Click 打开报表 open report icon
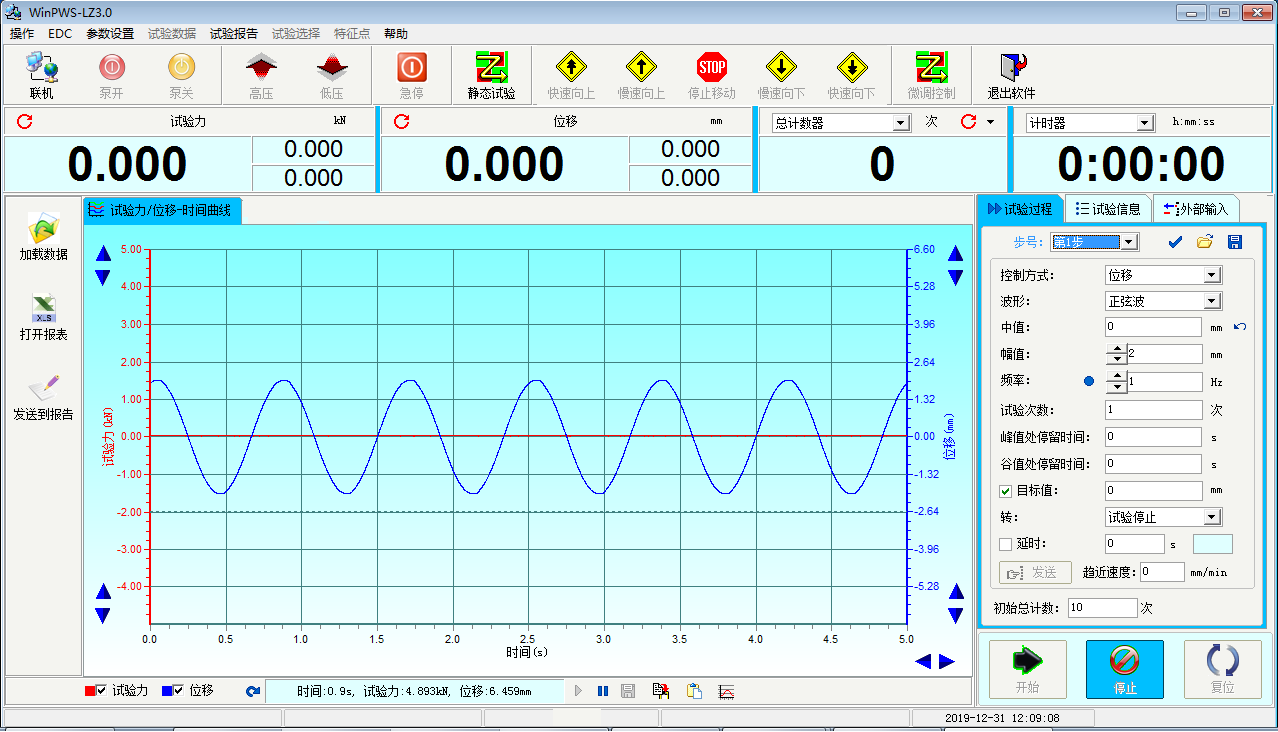The width and height of the screenshot is (1278, 732). pos(44,316)
